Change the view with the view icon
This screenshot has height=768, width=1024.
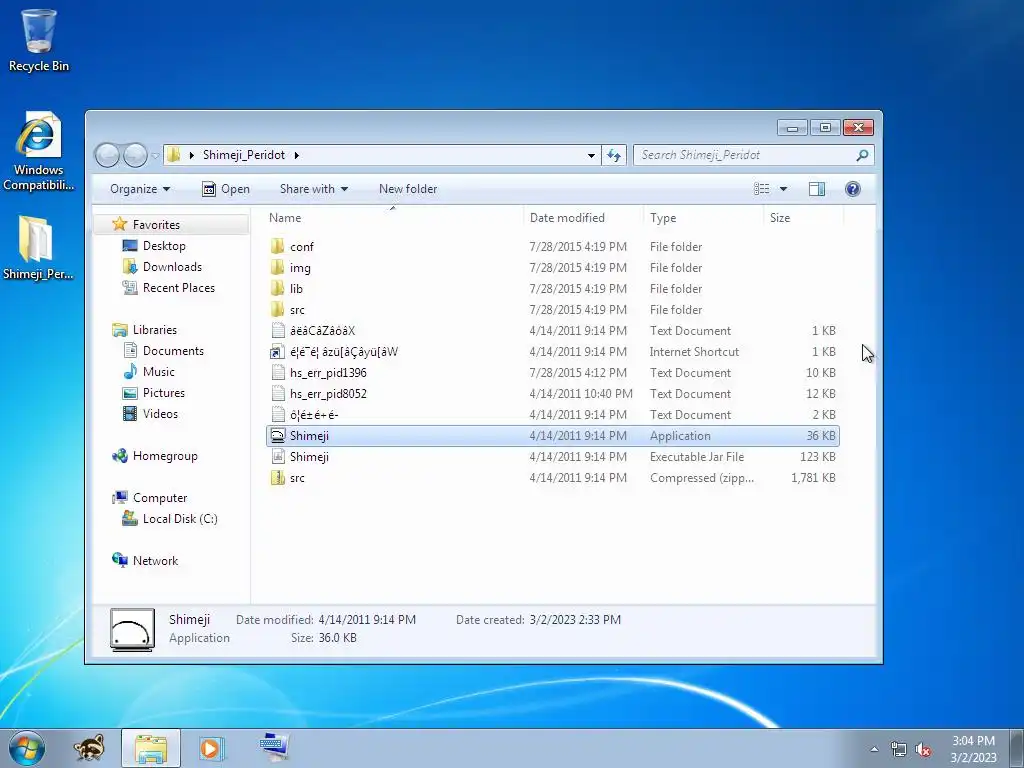761,189
